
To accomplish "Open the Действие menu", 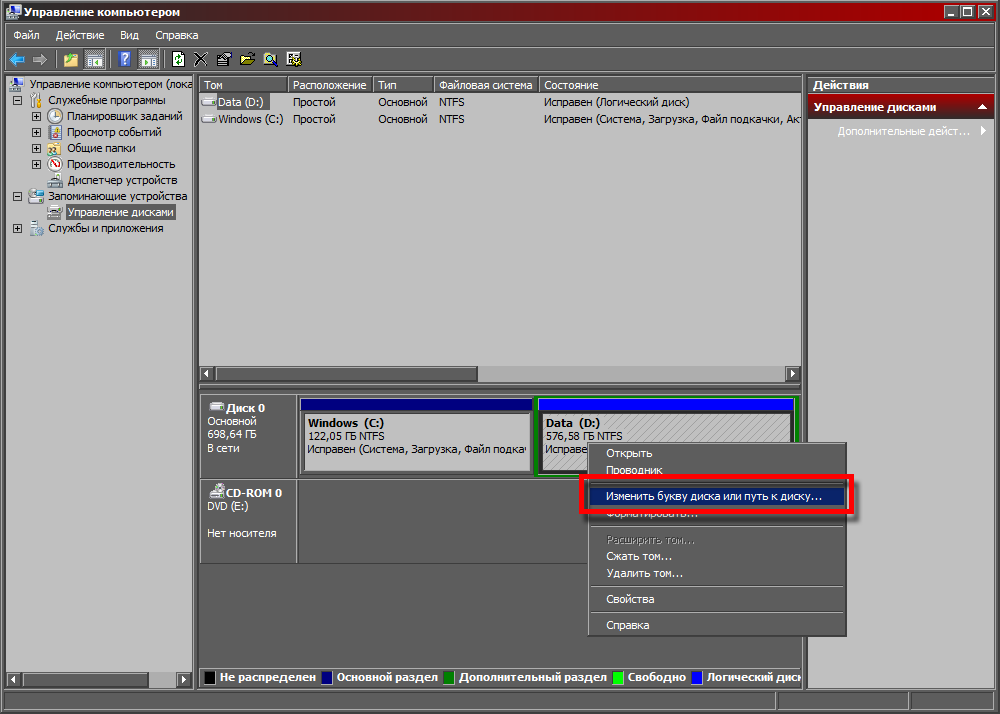I will point(80,35).
